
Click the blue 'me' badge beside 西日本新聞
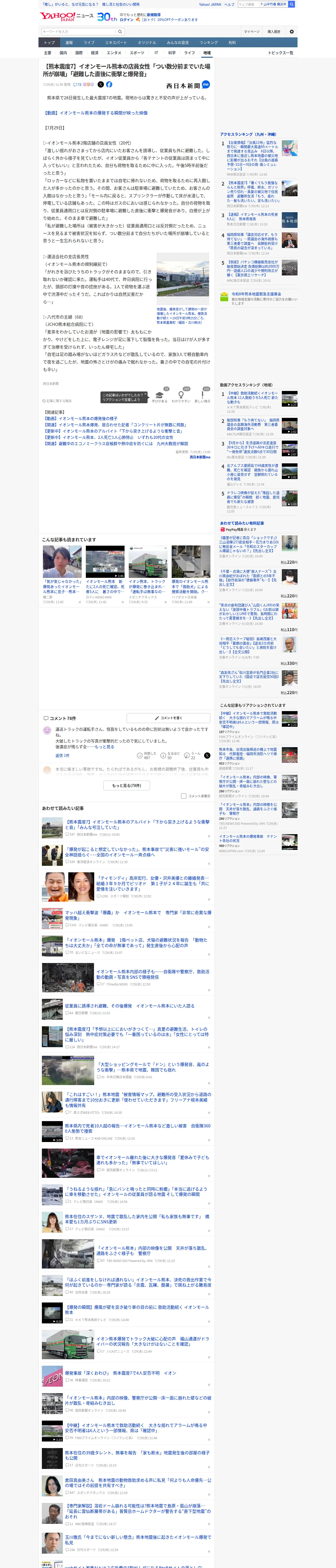206,85
